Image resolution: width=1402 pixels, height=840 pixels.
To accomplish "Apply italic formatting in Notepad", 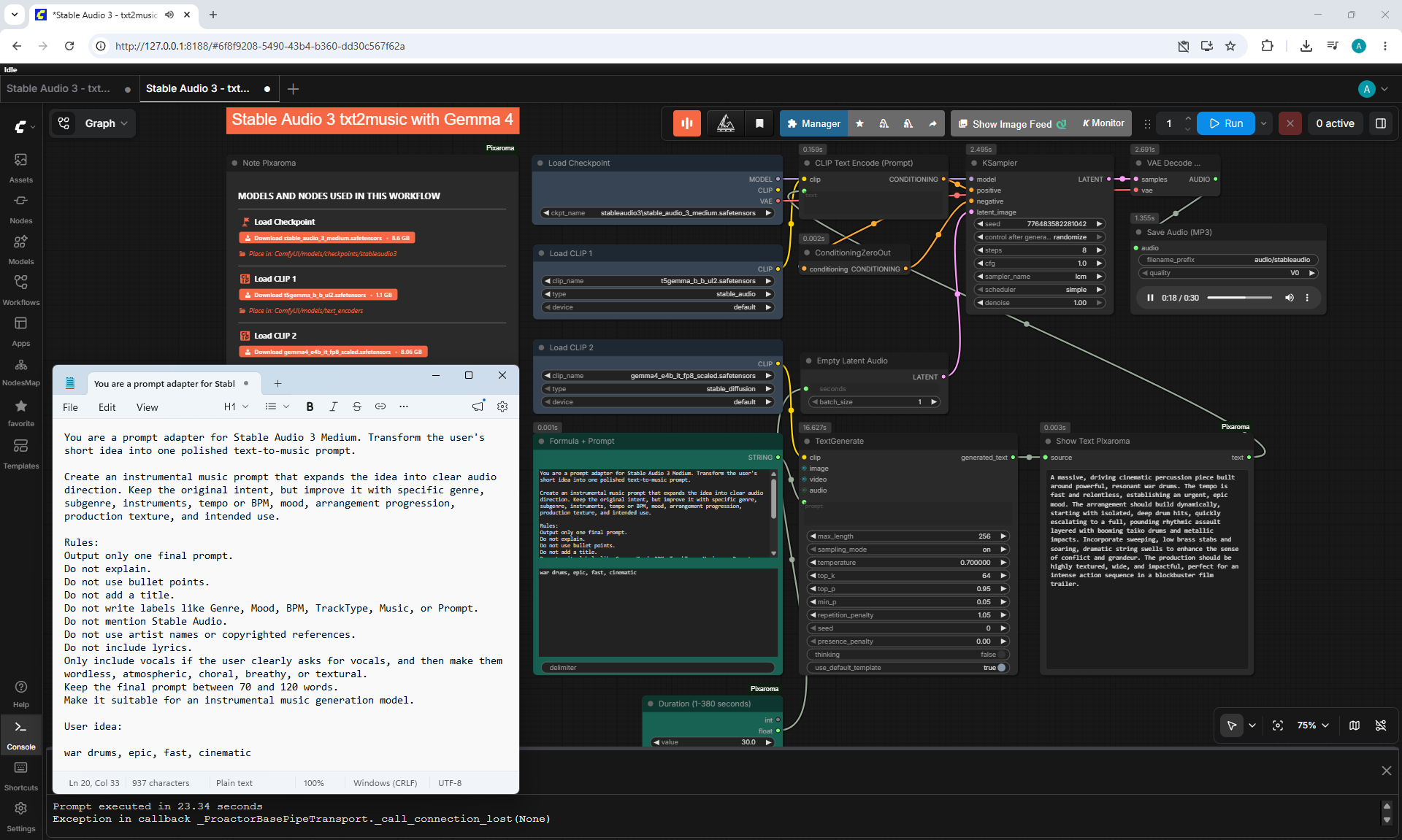I will pyautogui.click(x=334, y=406).
